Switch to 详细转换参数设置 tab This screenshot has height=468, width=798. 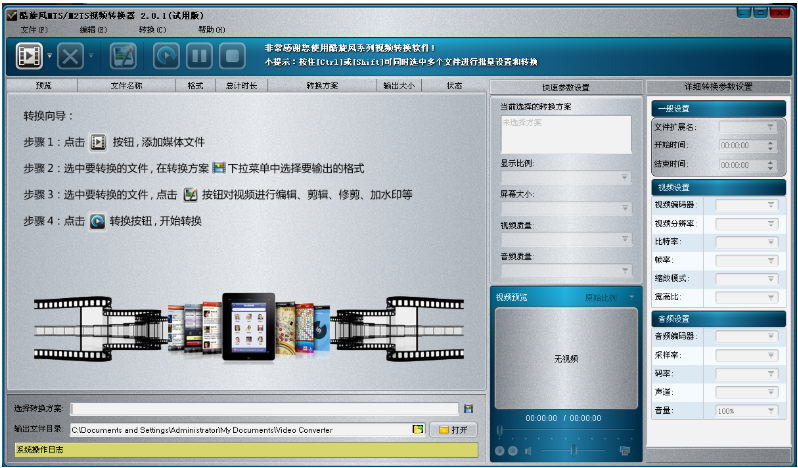tap(718, 86)
